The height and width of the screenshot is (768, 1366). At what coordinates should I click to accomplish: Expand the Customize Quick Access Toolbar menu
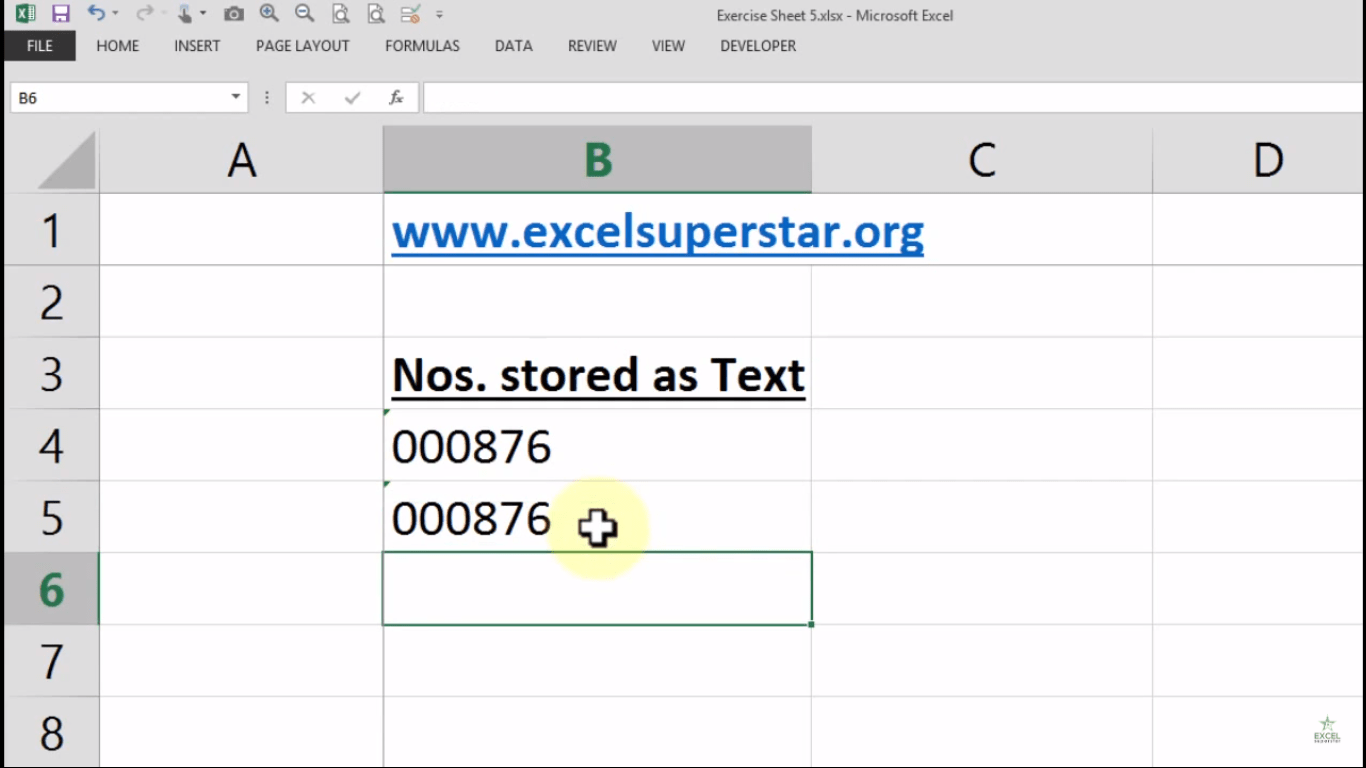point(440,14)
